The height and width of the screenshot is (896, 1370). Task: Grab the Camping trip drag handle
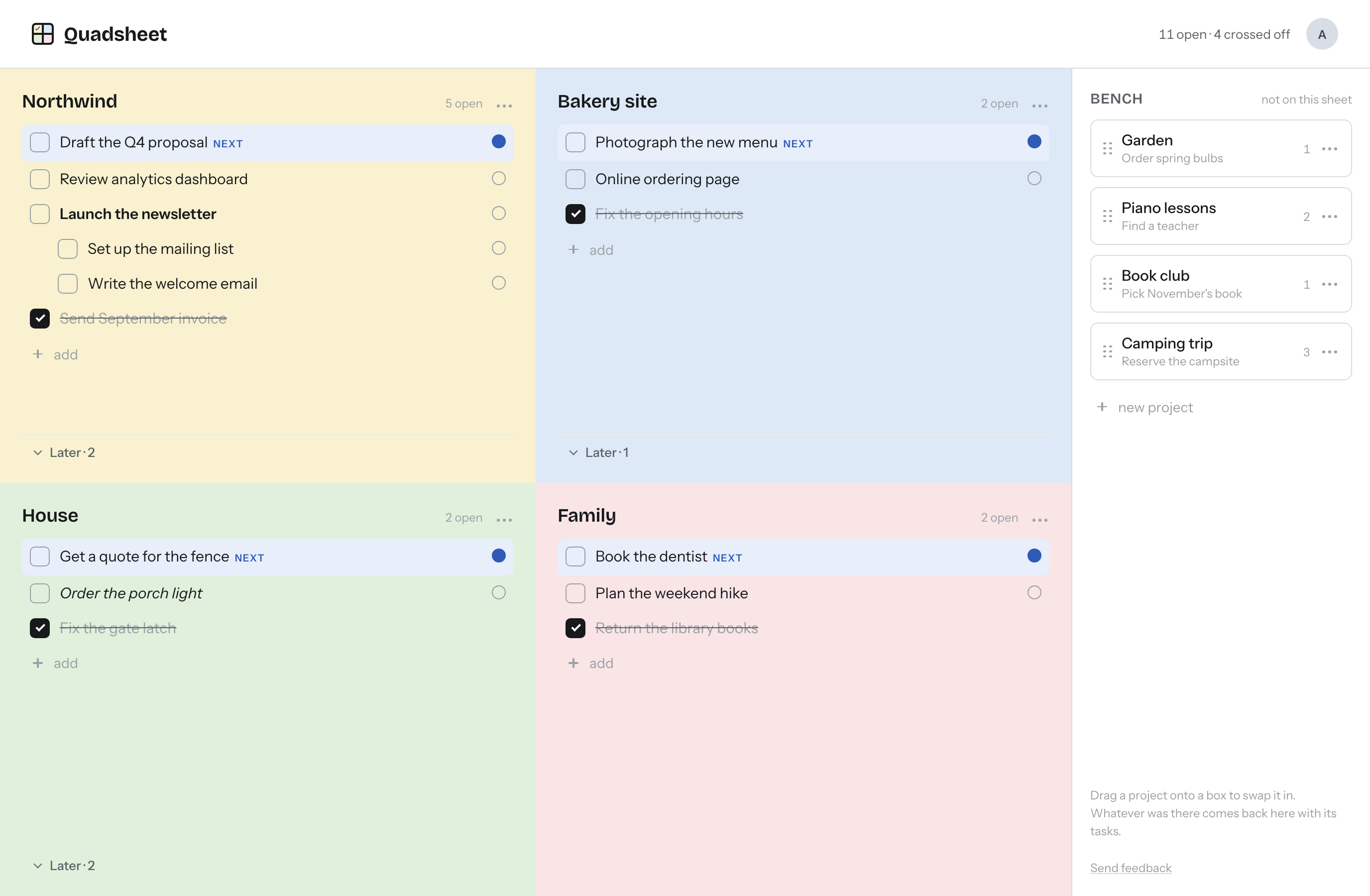click(x=1107, y=351)
